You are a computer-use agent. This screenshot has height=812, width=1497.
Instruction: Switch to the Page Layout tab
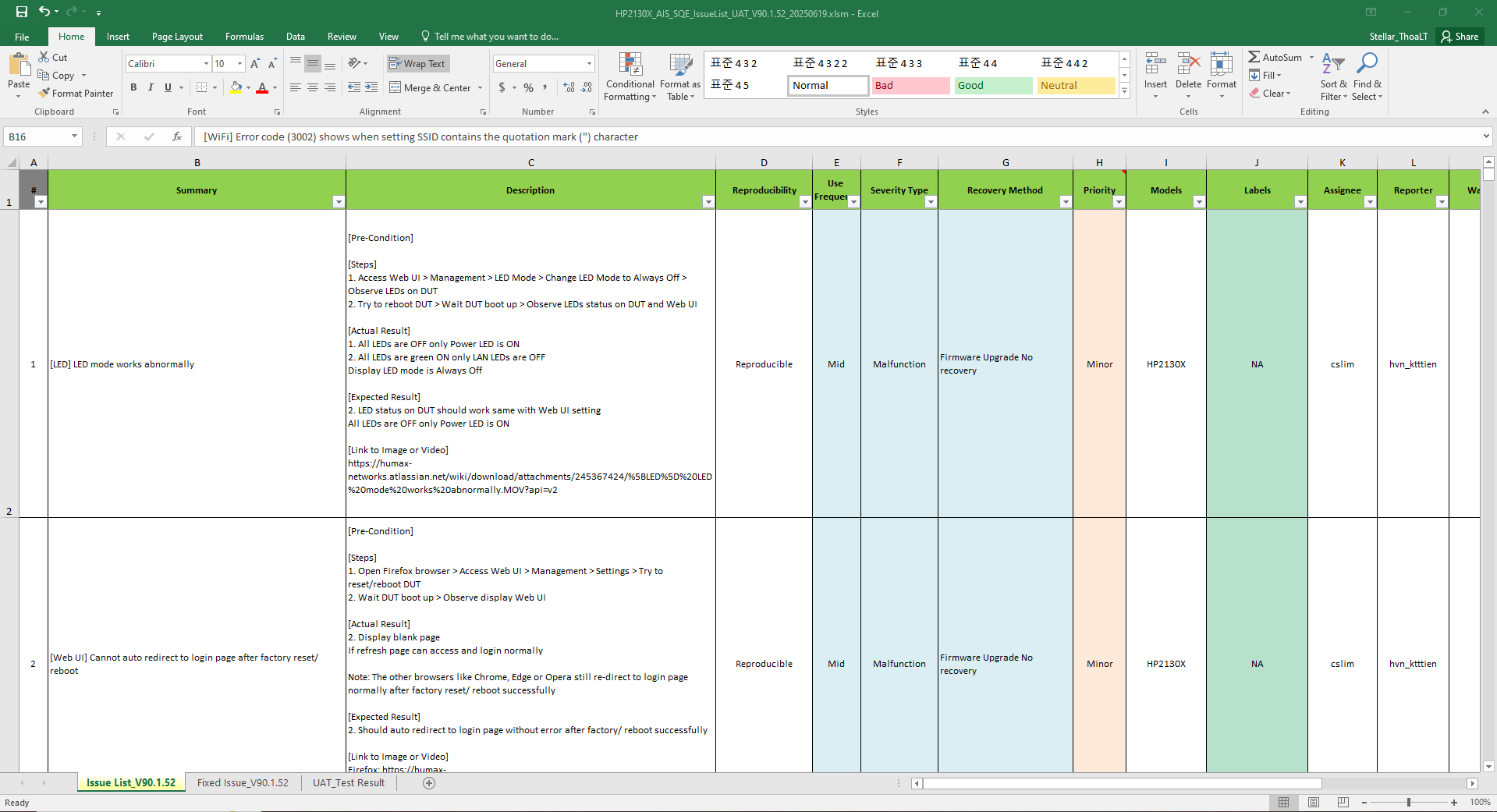(177, 37)
